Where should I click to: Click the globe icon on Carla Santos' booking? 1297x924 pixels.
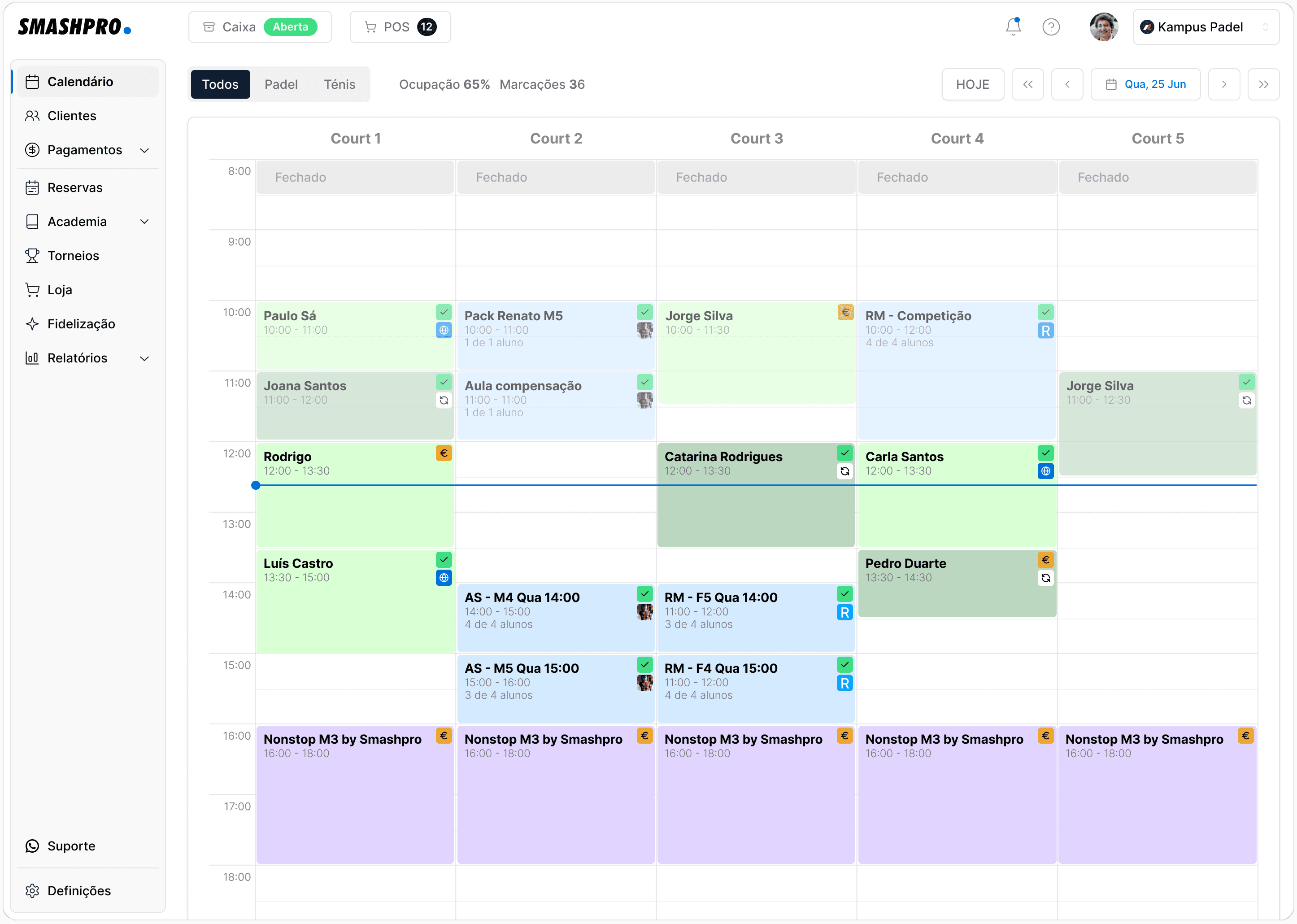1045,471
